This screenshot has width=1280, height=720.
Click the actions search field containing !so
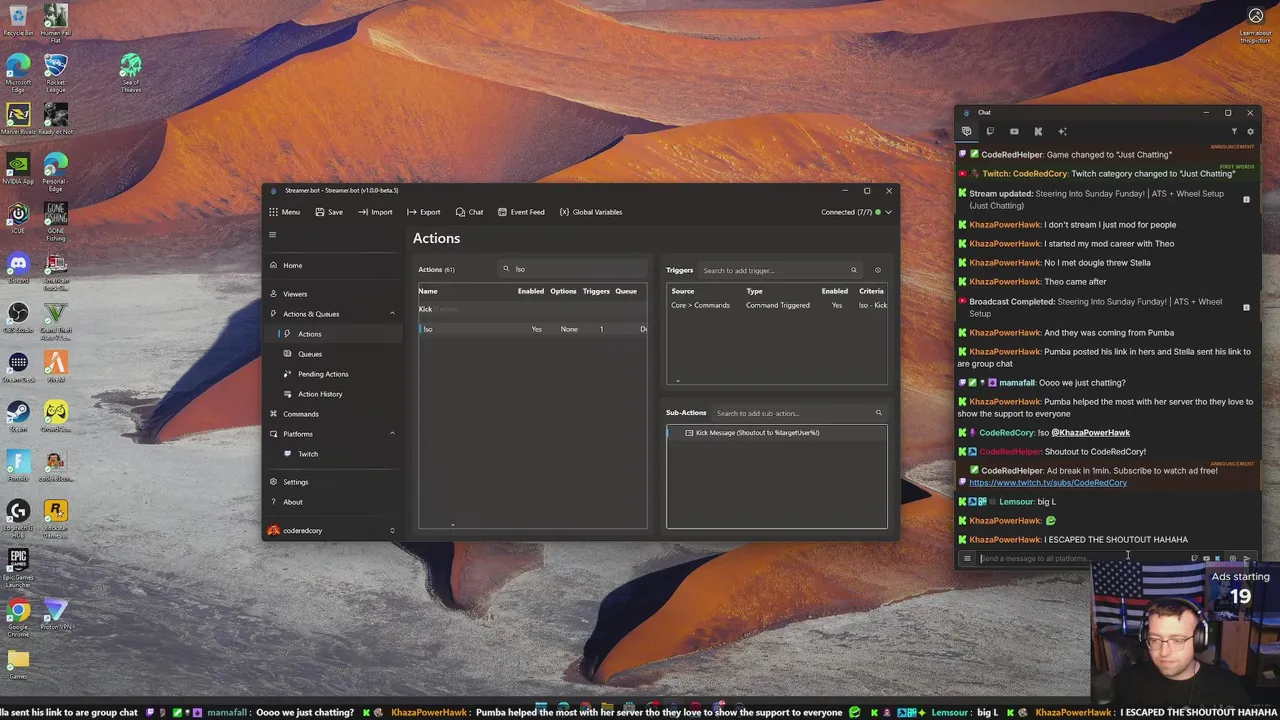575,269
